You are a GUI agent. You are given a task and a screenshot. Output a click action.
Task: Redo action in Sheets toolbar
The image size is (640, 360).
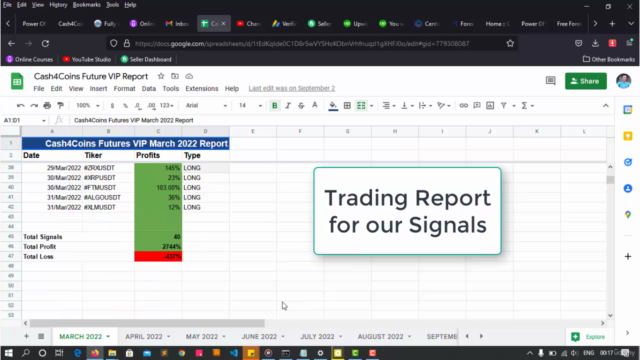point(34,106)
